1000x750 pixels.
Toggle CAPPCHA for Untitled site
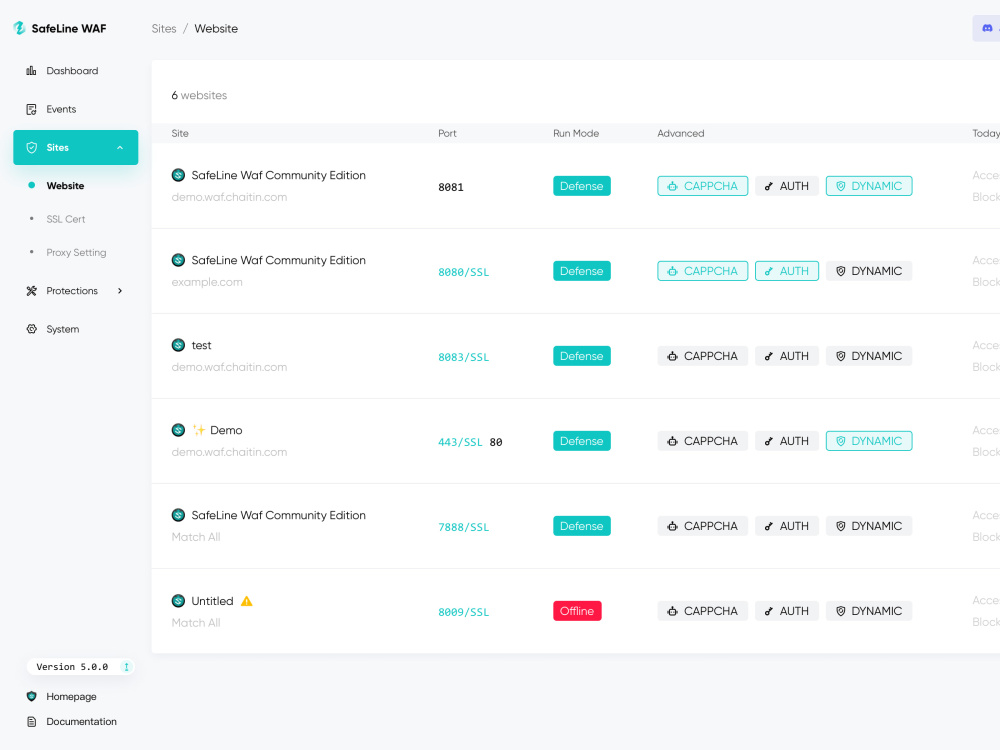pos(702,611)
